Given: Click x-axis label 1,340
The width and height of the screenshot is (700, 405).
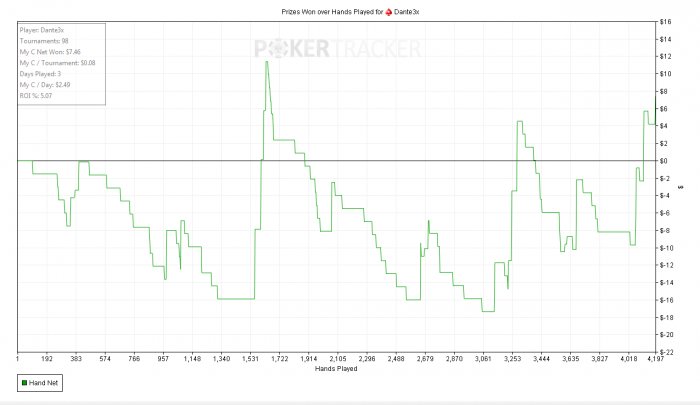Looking at the screenshot, I should [221, 359].
